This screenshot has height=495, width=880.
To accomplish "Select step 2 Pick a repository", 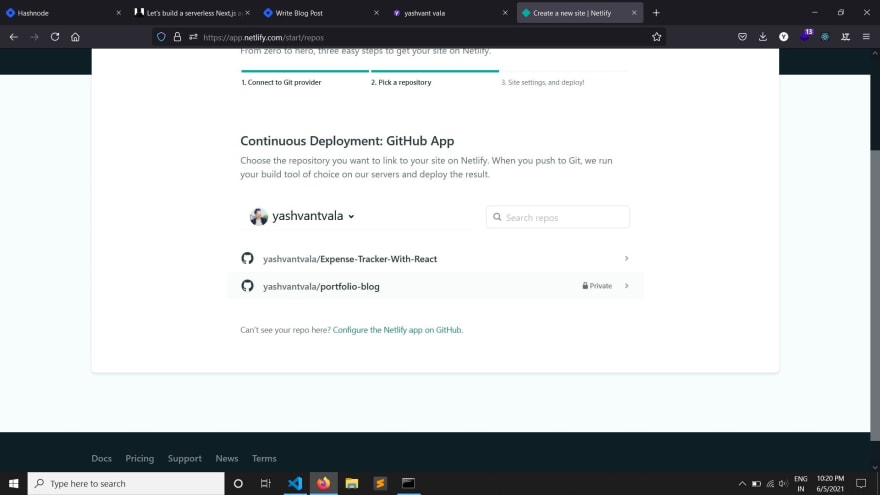I will [x=401, y=82].
